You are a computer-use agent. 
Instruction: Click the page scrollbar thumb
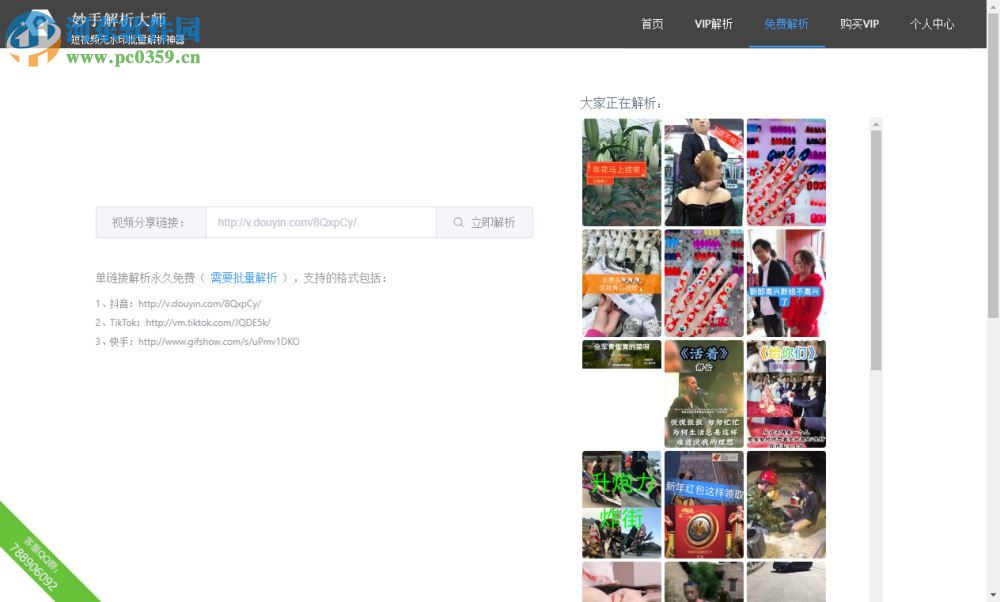coord(993,165)
